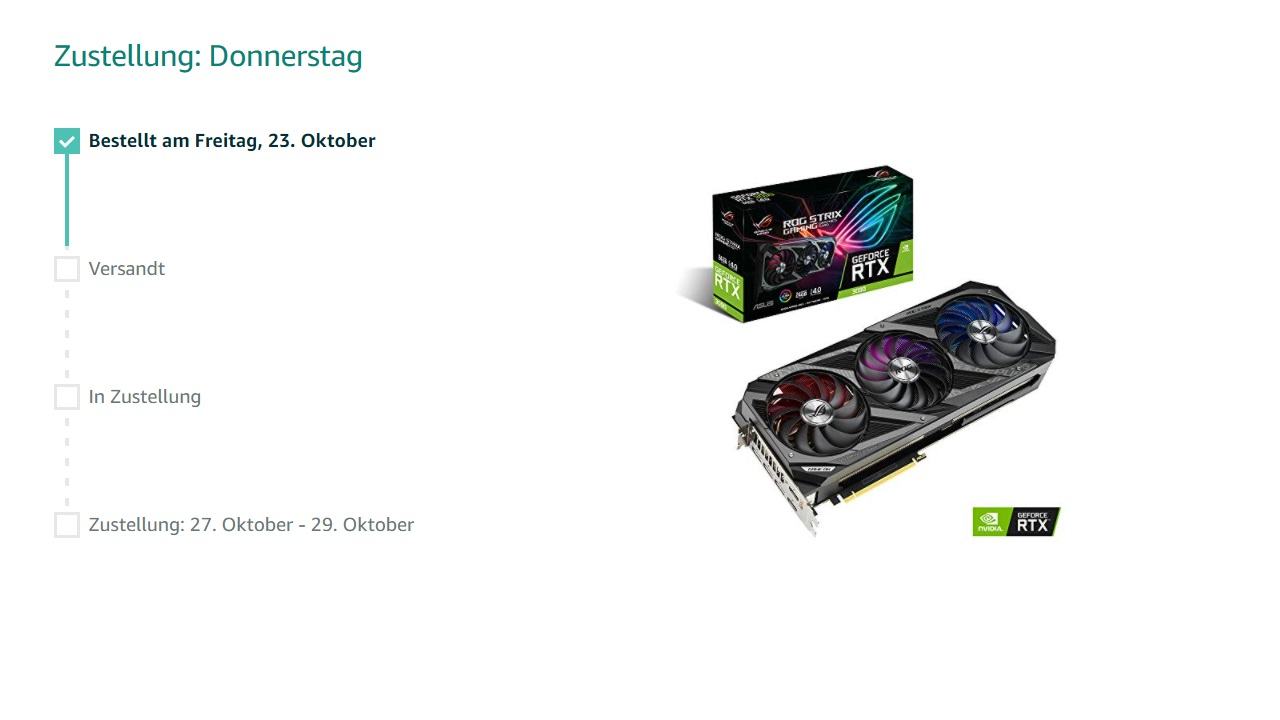
Task: Select the Bestellt am Freitag, 23. Oktober text
Action: (232, 141)
